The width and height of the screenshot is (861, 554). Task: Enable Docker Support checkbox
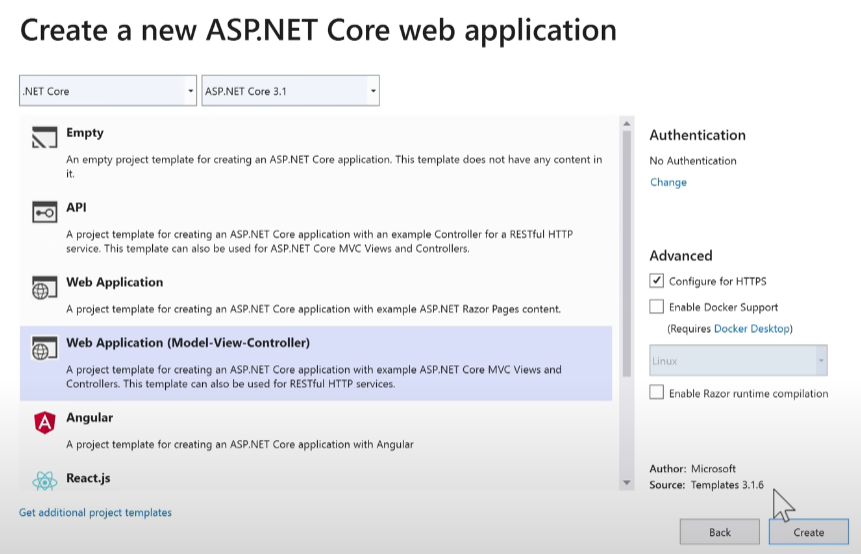pyautogui.click(x=656, y=306)
